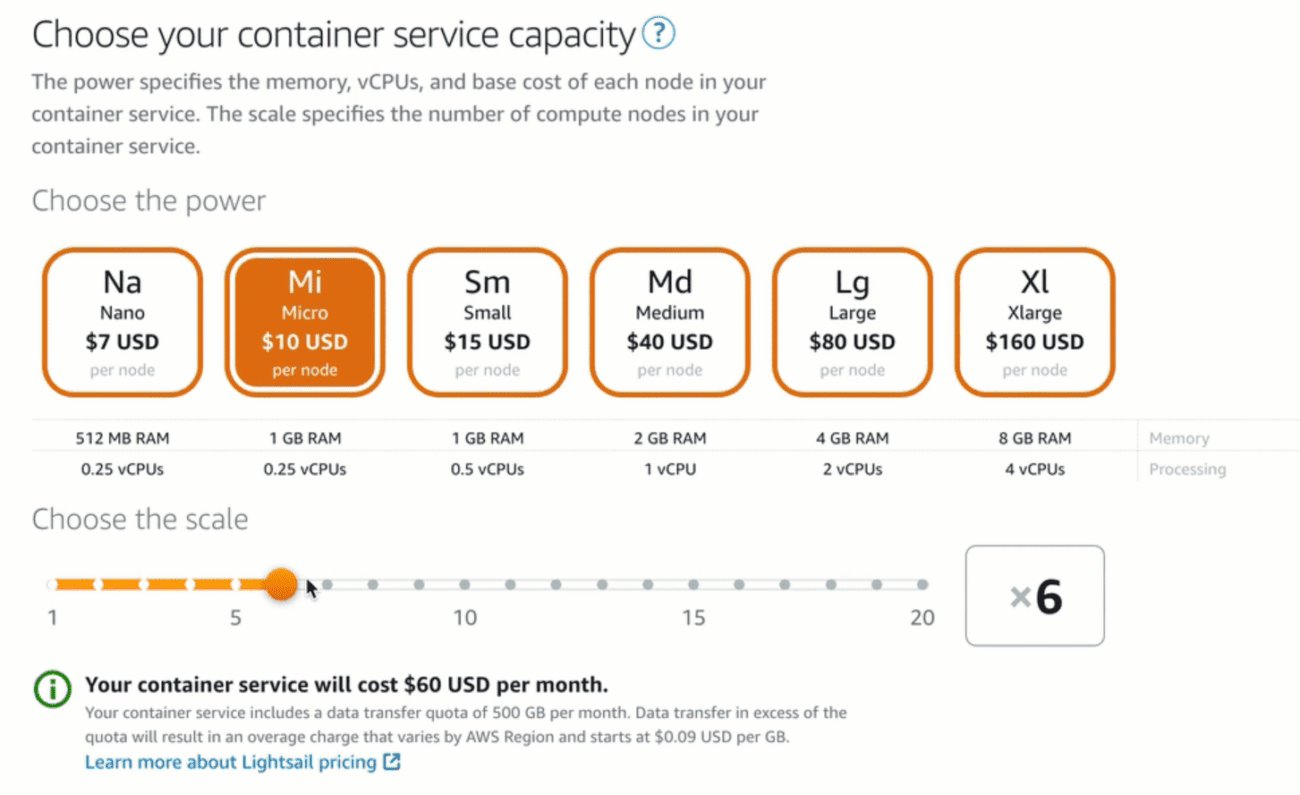
Task: Click the Choose the scale heading
Action: [140, 519]
